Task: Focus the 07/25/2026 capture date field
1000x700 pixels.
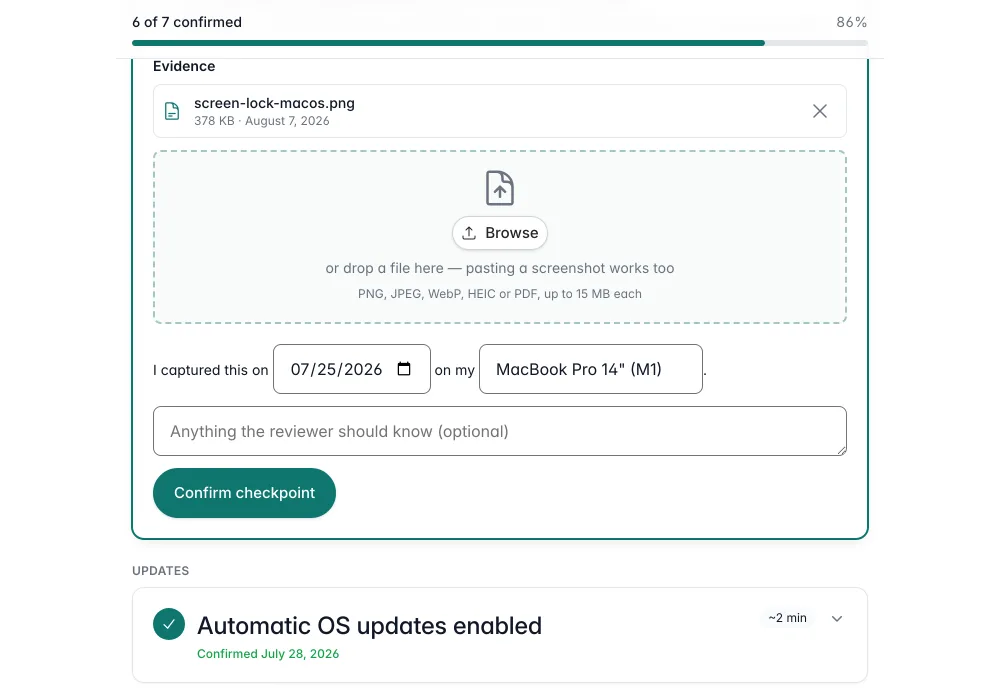Action: pos(351,369)
